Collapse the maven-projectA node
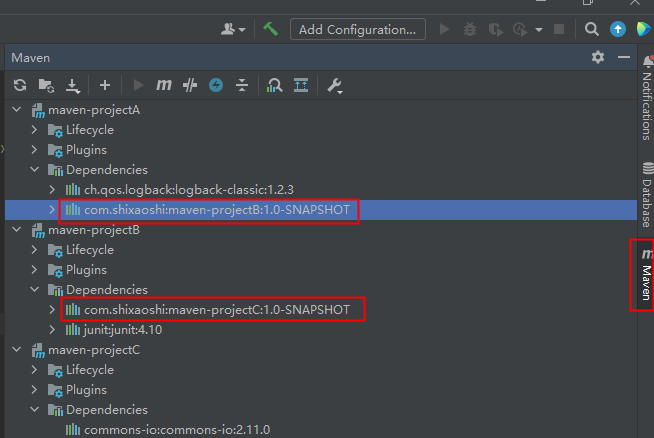The image size is (654, 438). tap(17, 110)
